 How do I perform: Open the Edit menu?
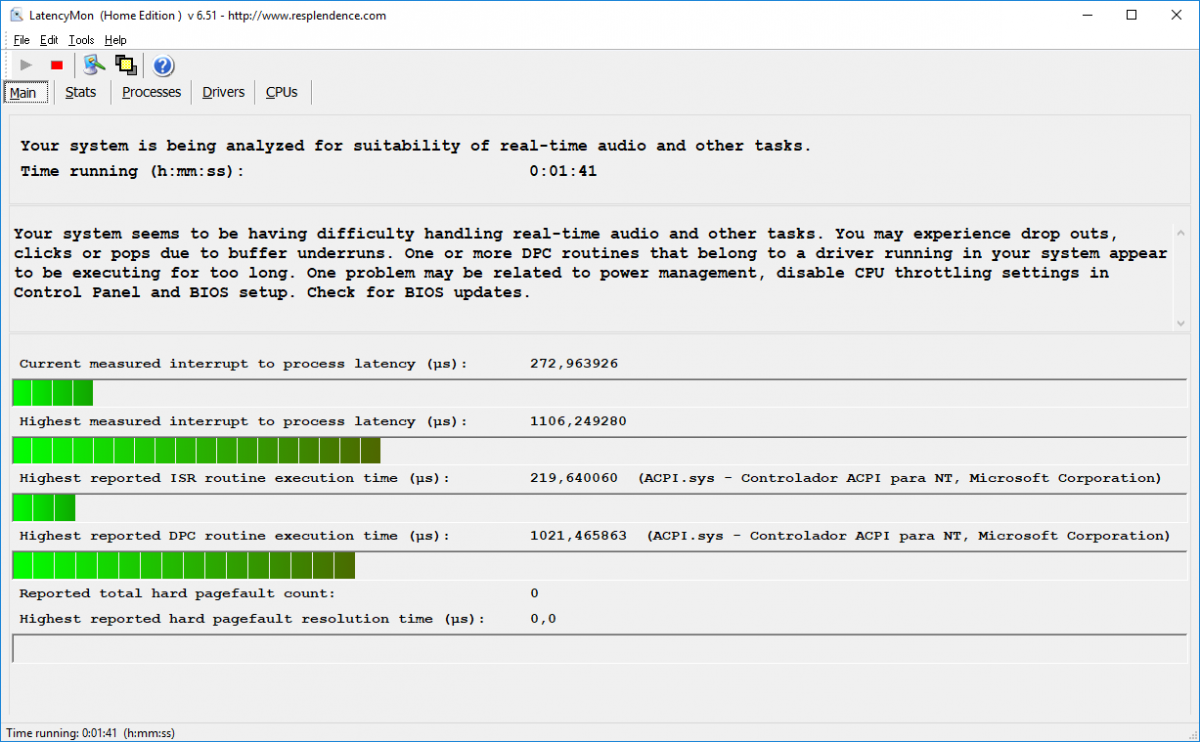(x=49, y=40)
